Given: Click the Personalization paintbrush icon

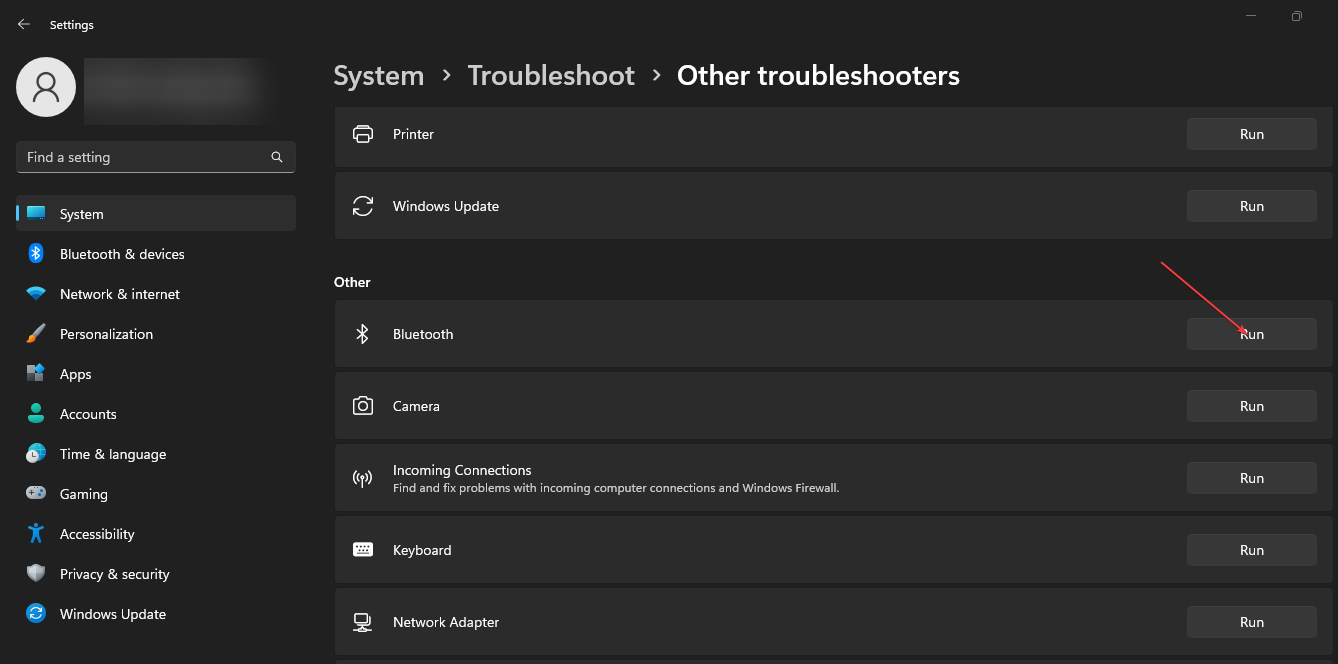Looking at the screenshot, I should (36, 334).
